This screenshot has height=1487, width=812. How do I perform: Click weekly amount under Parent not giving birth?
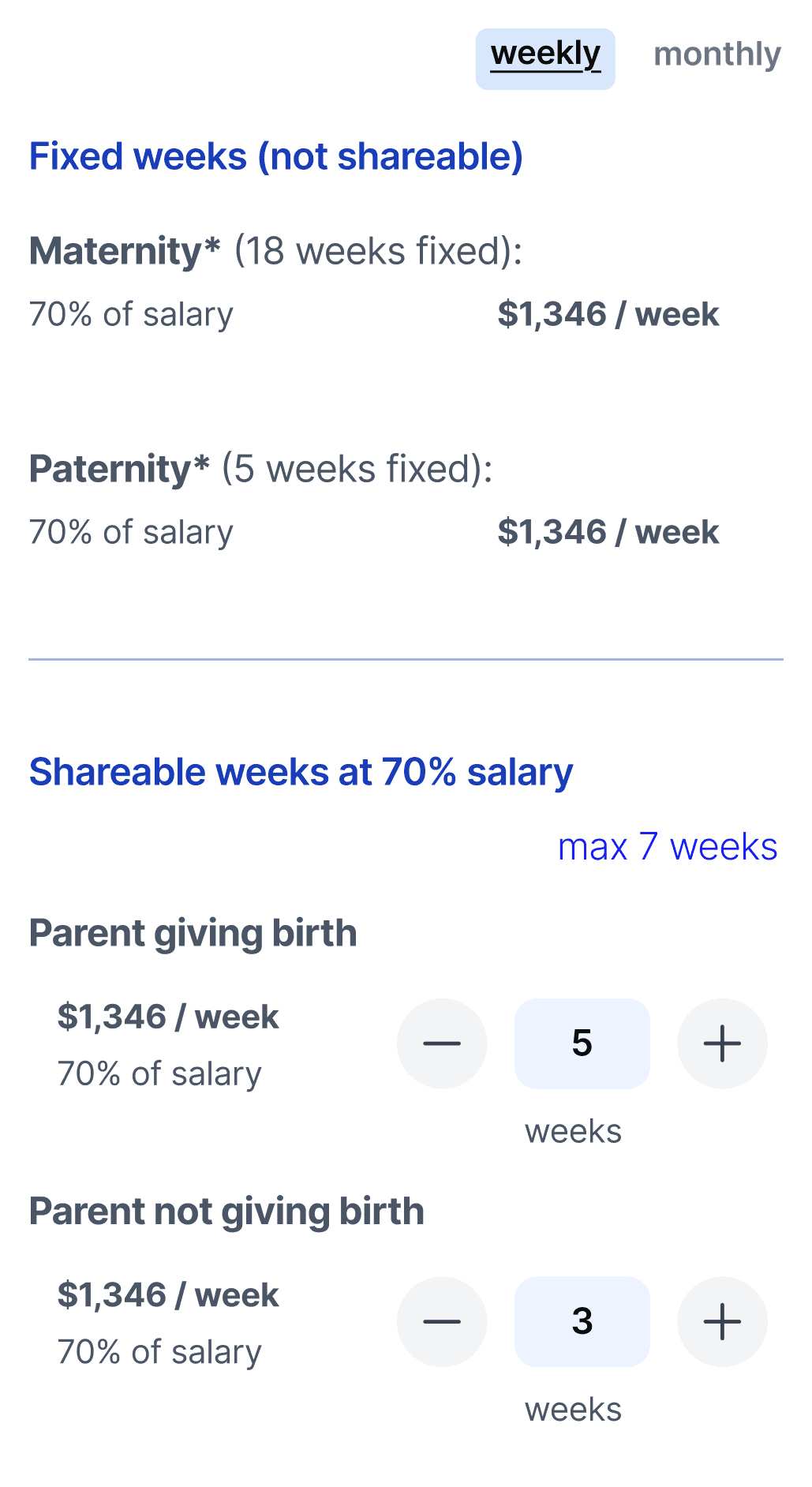click(x=168, y=1295)
